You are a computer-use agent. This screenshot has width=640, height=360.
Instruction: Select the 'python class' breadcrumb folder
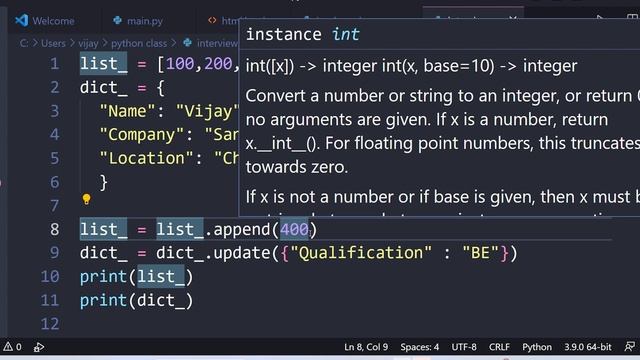[139, 43]
